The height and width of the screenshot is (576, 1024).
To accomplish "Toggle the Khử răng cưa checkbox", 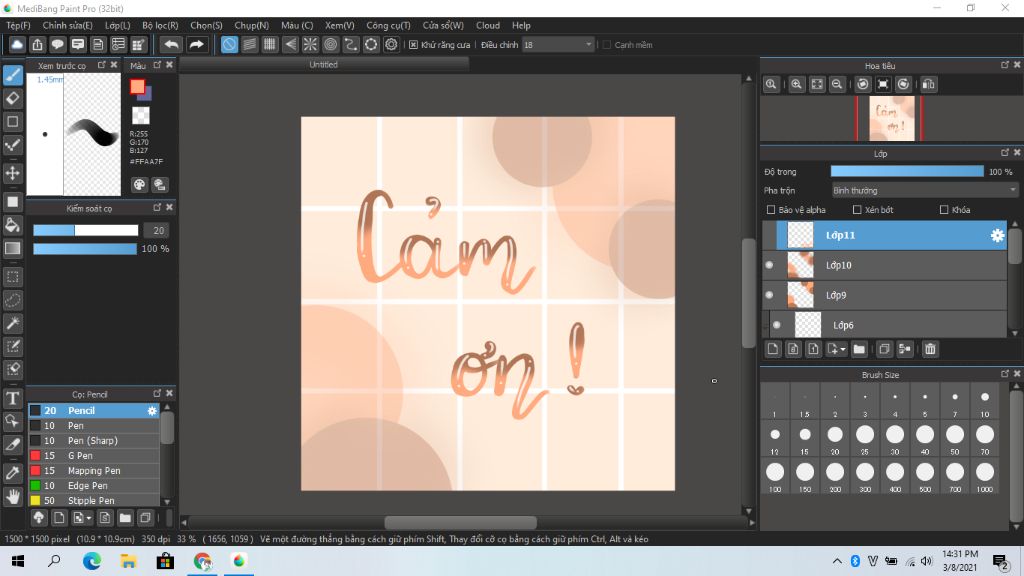I will pos(413,44).
